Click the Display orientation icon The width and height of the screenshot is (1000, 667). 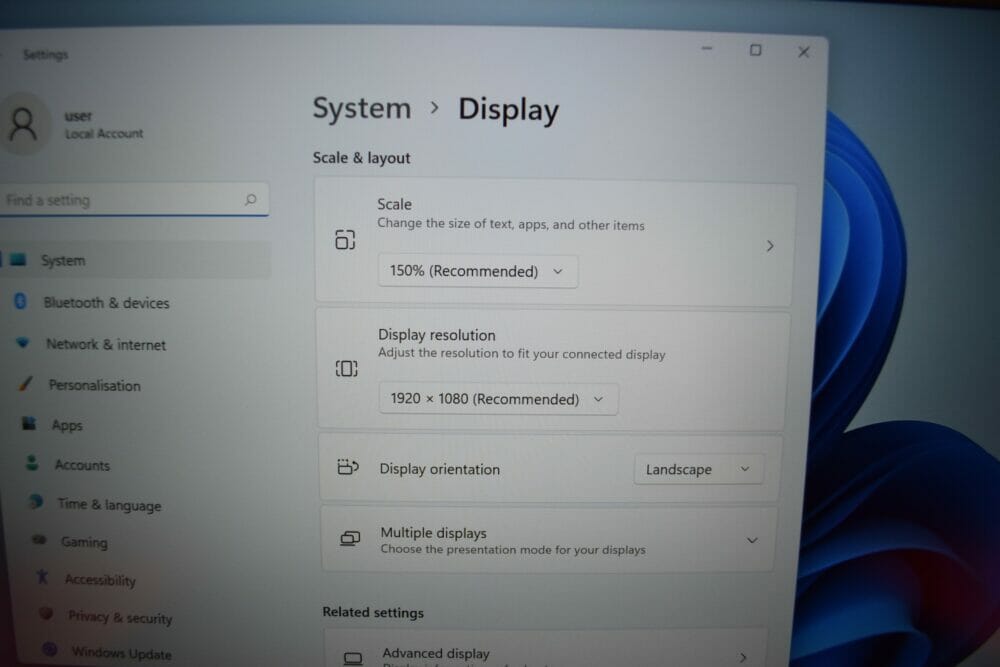point(348,467)
